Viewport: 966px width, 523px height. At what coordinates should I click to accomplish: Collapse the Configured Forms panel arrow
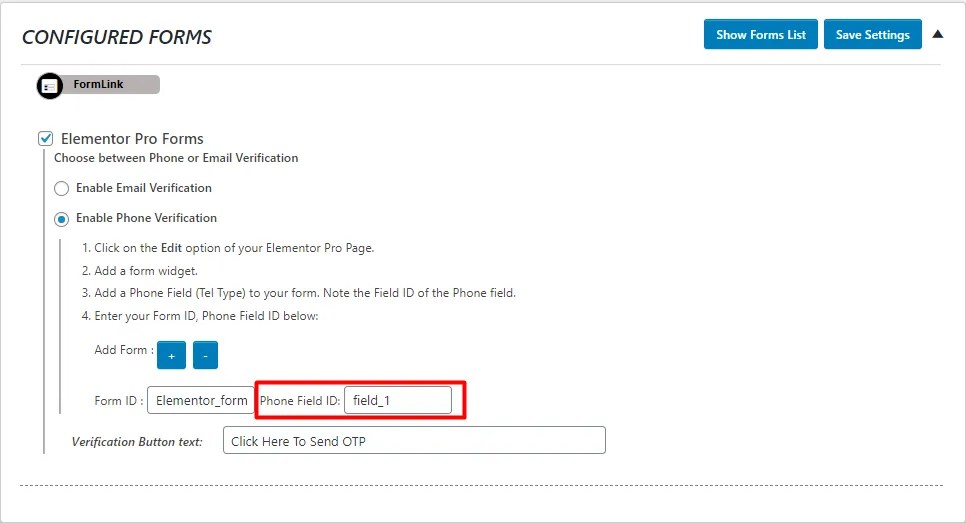click(937, 34)
